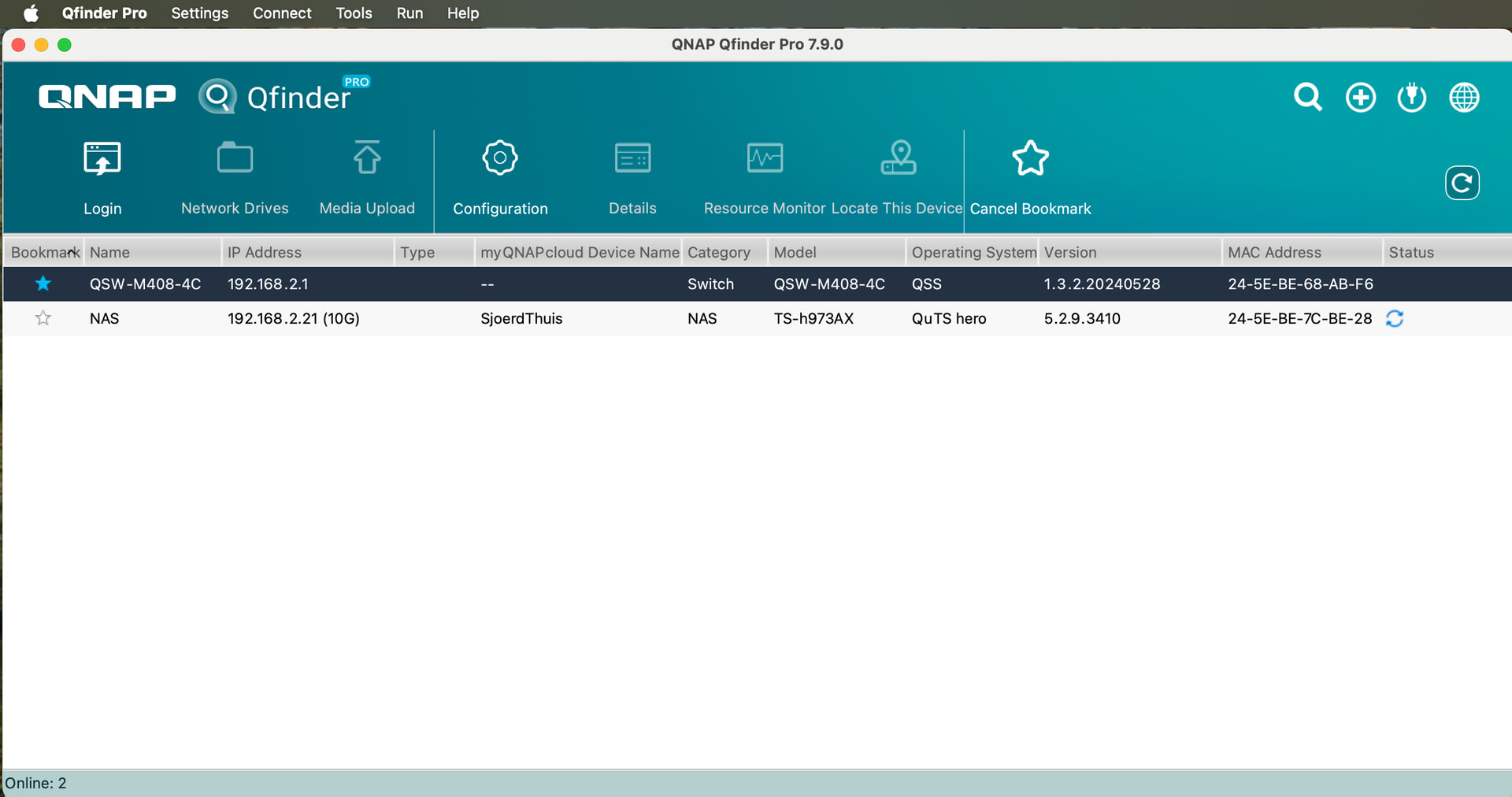Click the NAS row status refresh icon

1395,318
